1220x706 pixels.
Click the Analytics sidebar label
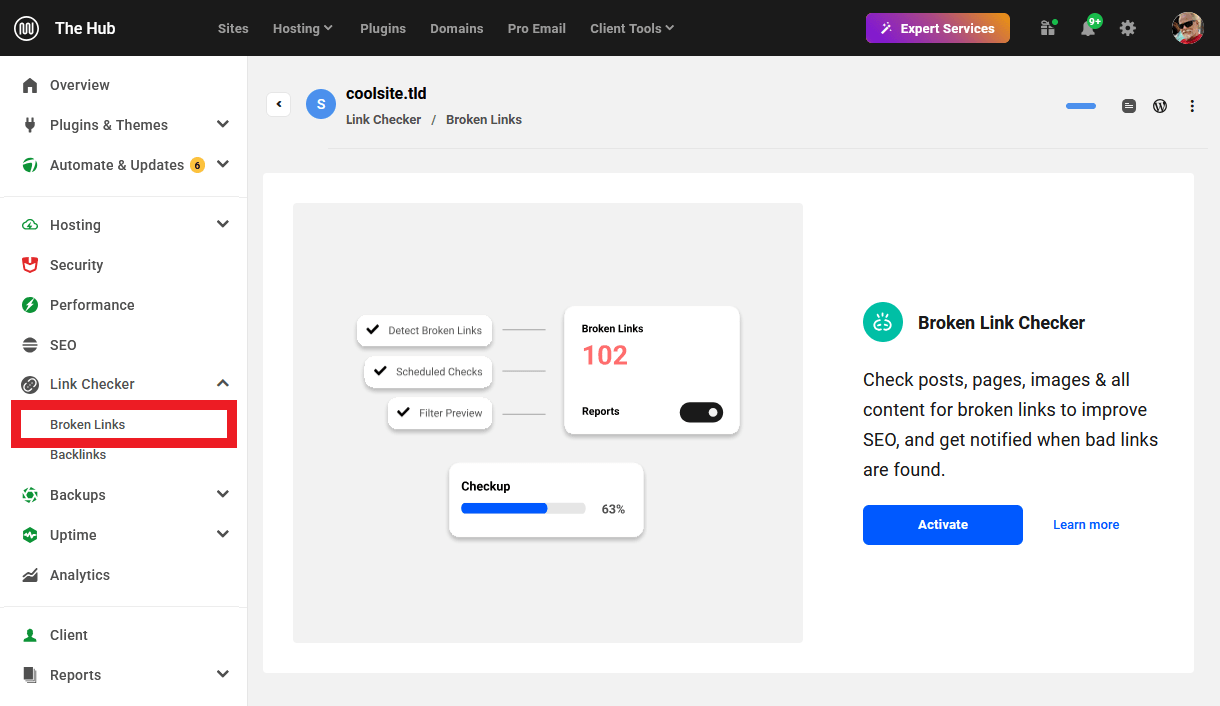coord(80,575)
